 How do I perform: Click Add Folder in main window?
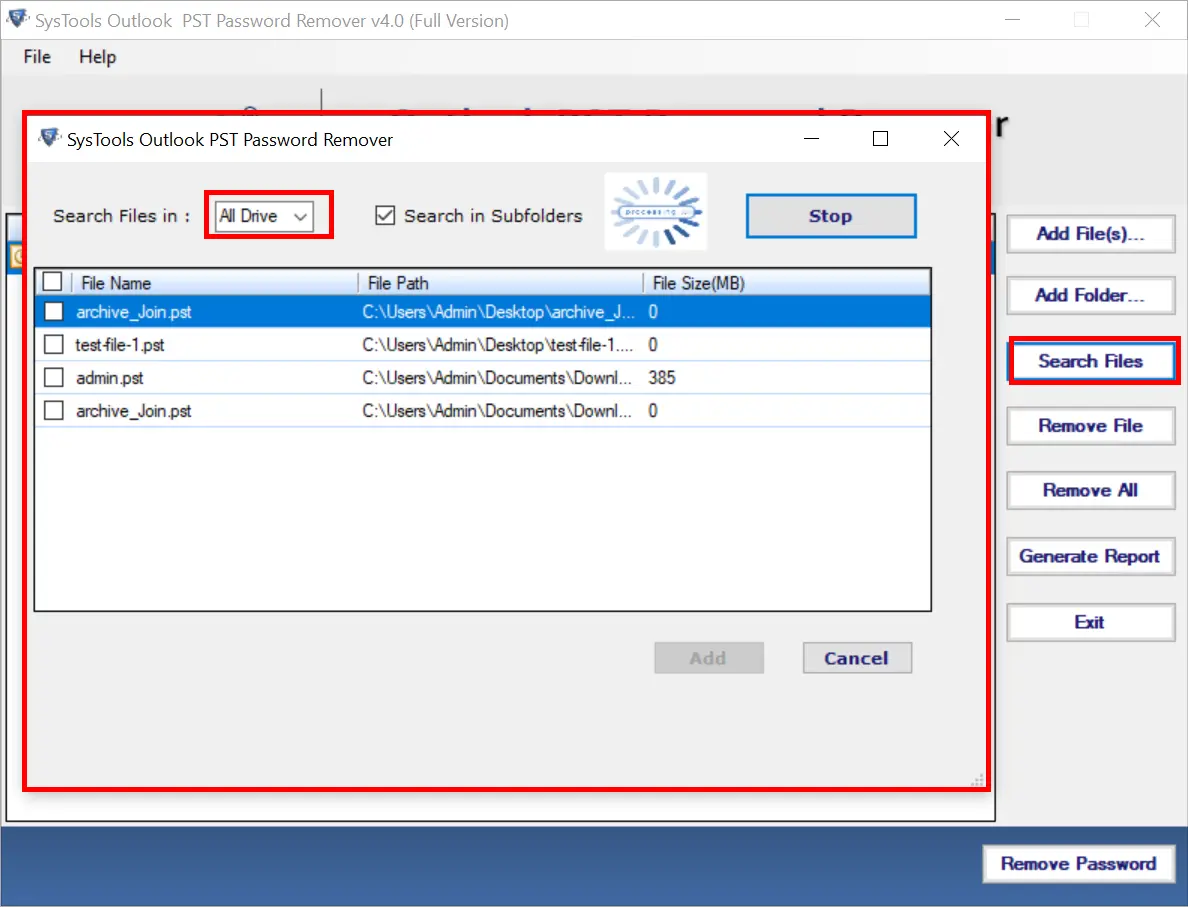(1090, 296)
